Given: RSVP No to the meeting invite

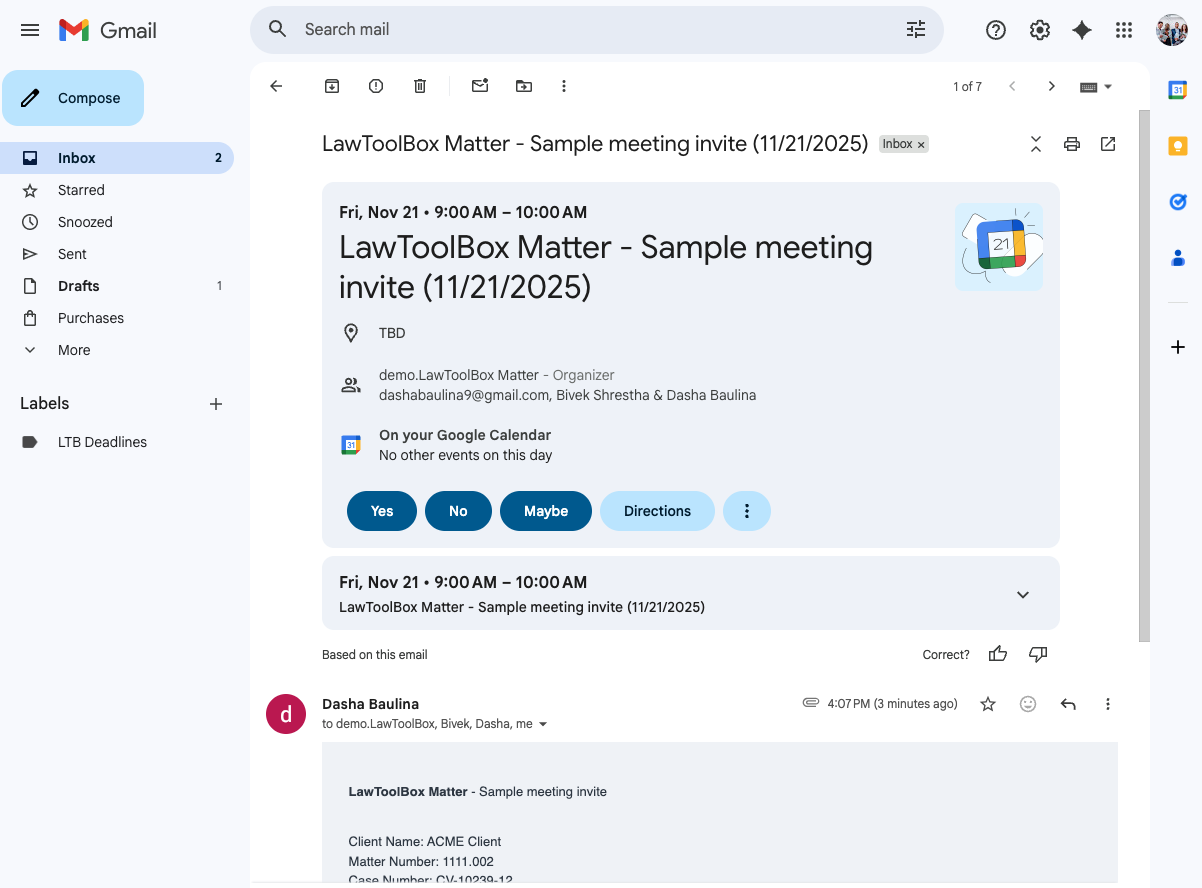Looking at the screenshot, I should [458, 511].
